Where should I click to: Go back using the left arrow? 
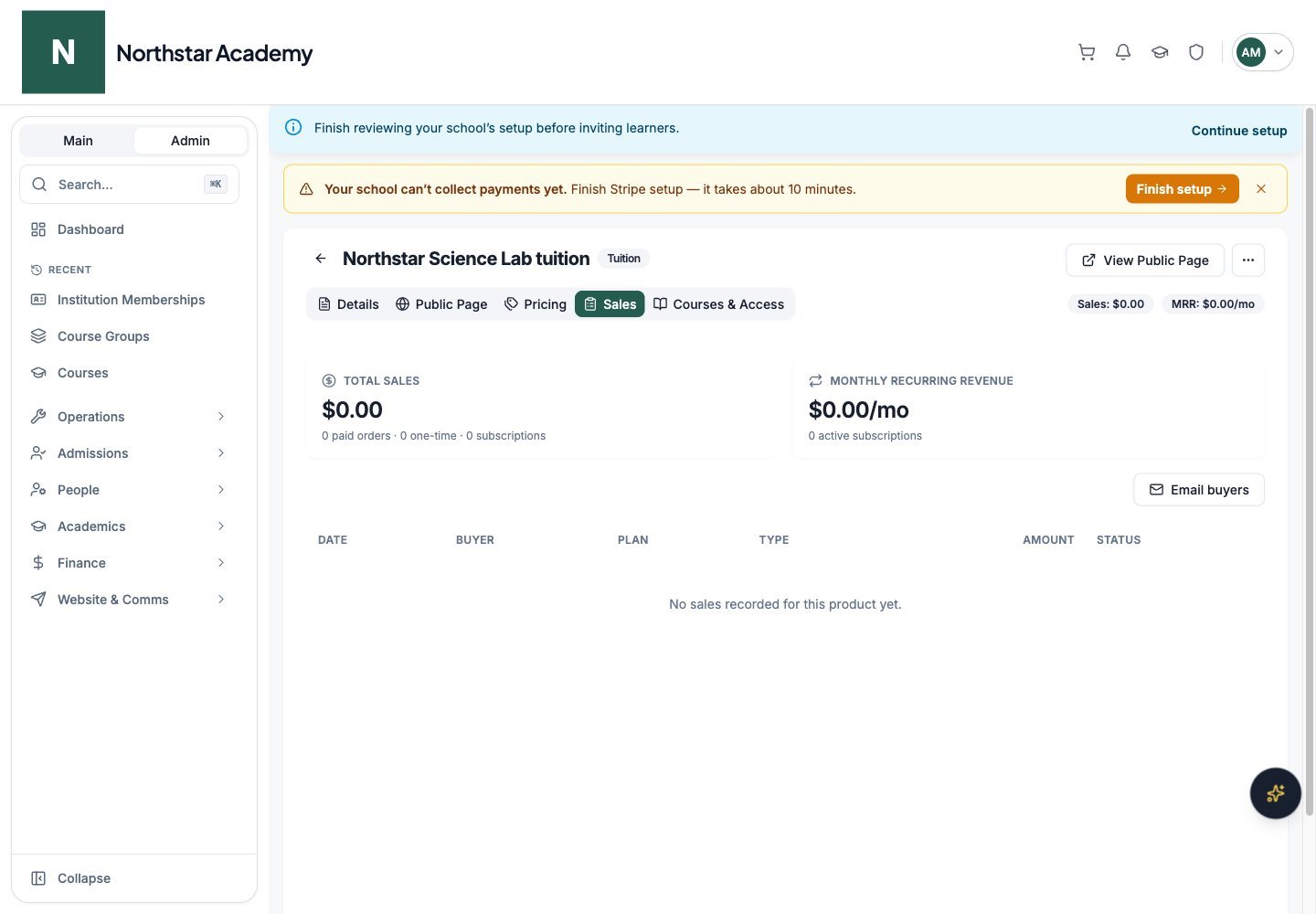click(x=321, y=259)
